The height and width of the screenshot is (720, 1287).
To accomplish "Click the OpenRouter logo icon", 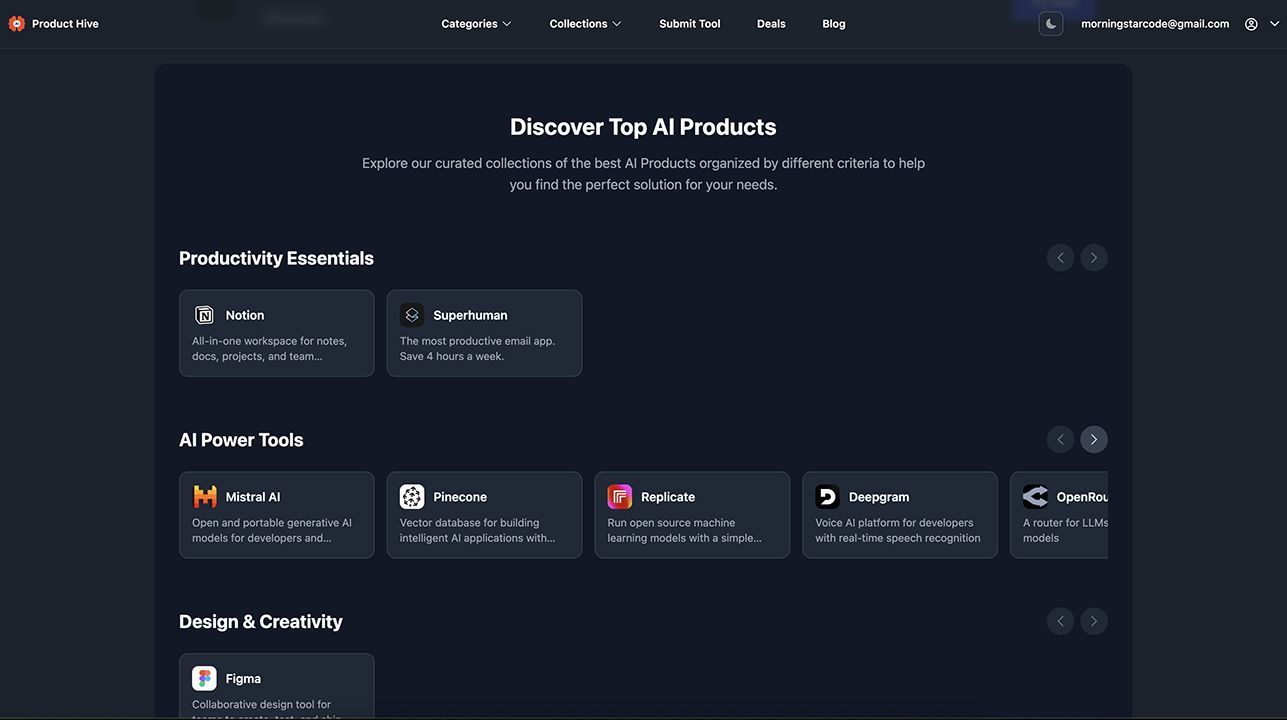I will [1035, 497].
